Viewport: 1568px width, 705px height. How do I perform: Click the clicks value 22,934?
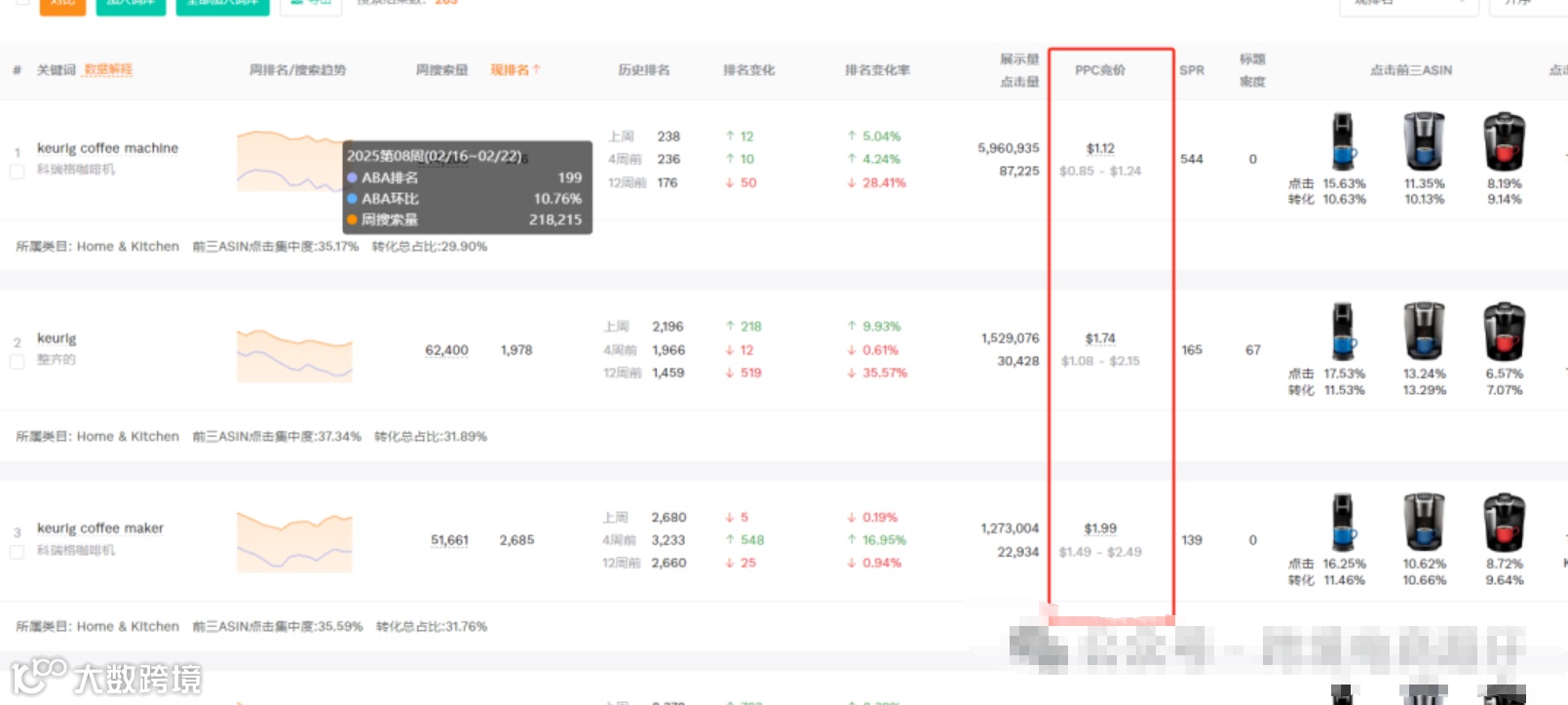coord(1018,552)
